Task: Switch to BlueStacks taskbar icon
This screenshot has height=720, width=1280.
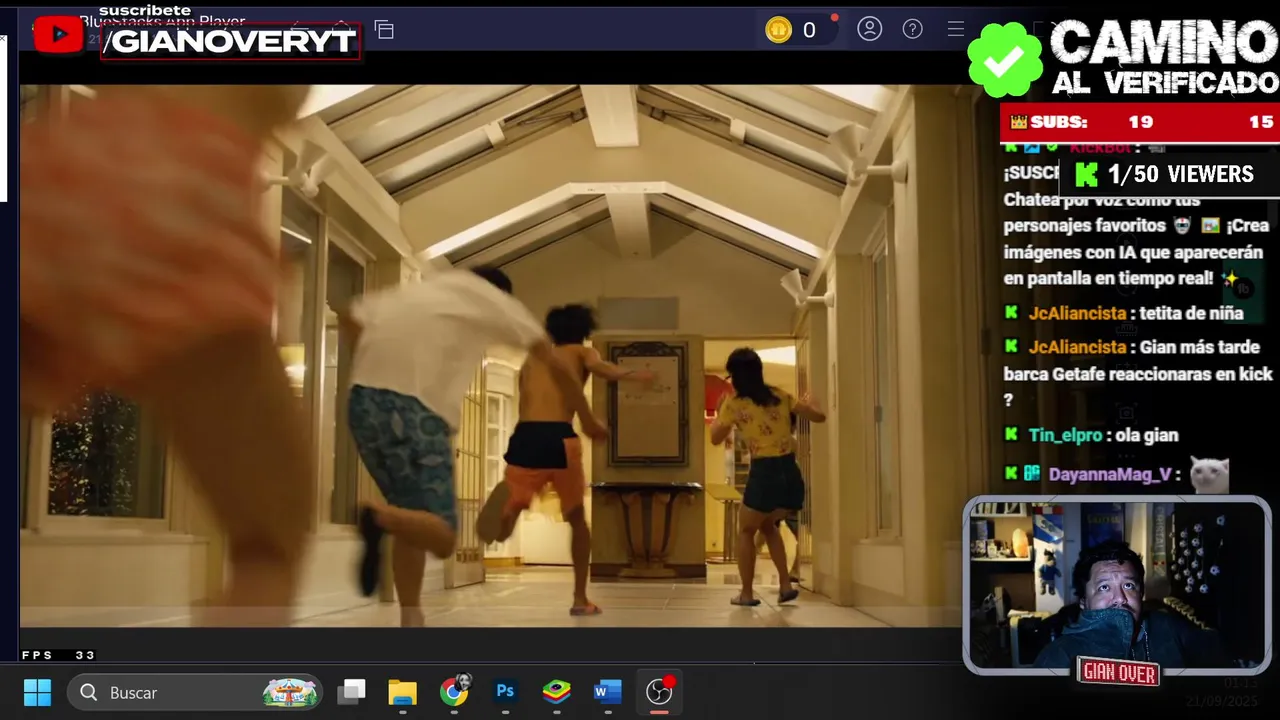Action: pos(556,692)
